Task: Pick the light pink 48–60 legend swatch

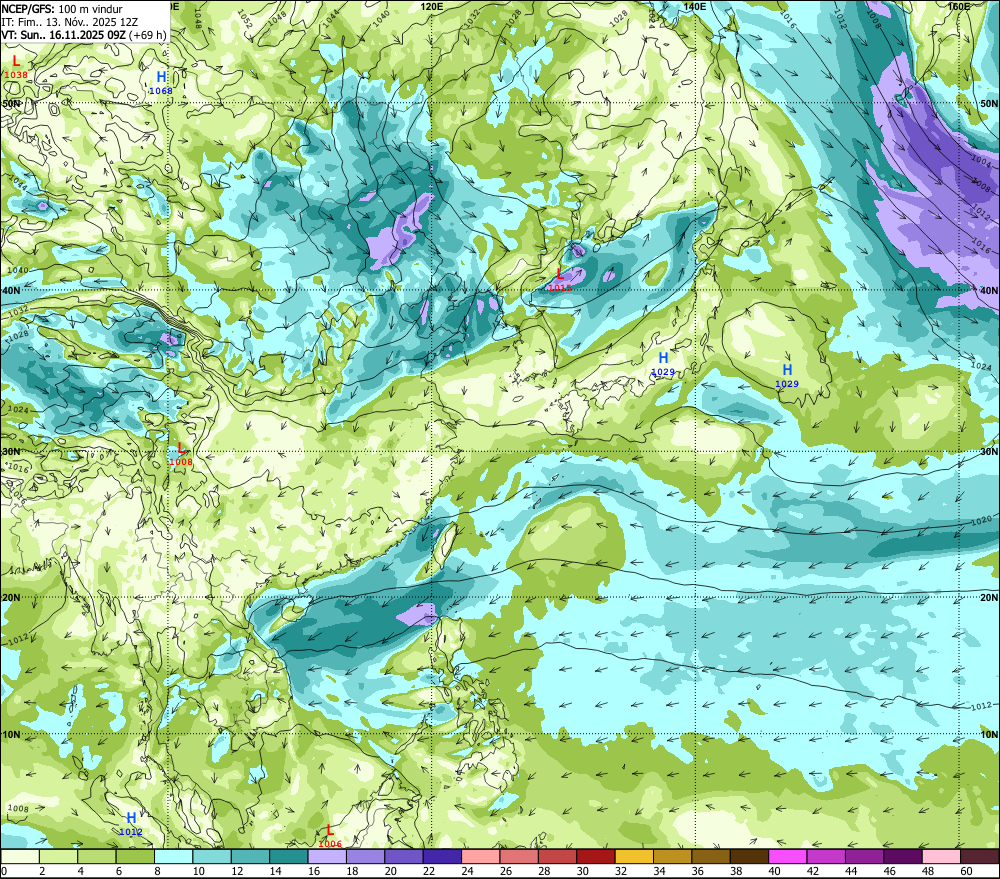Action: (941, 857)
